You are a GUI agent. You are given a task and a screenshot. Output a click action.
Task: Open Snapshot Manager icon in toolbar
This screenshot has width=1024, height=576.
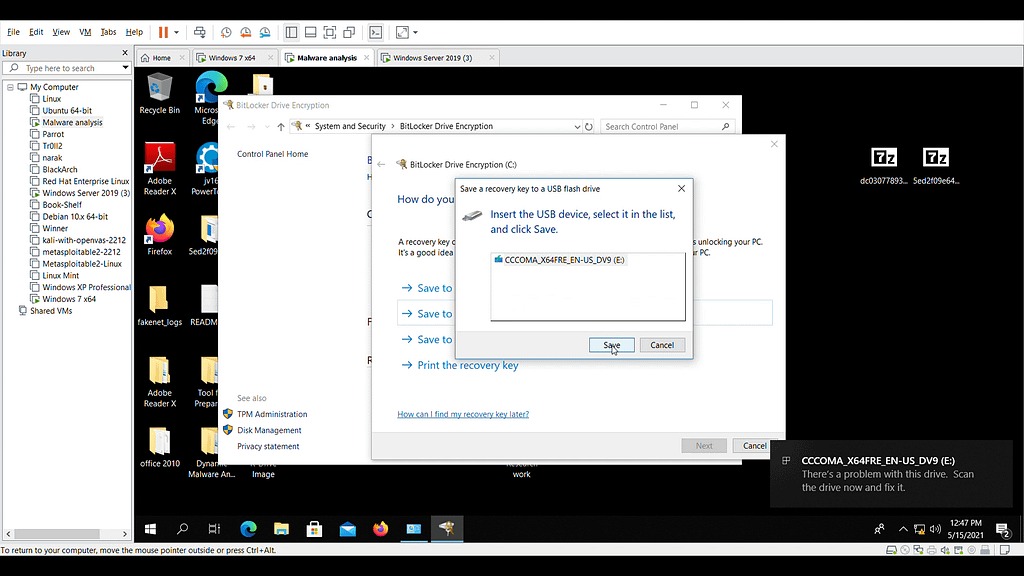click(x=265, y=32)
